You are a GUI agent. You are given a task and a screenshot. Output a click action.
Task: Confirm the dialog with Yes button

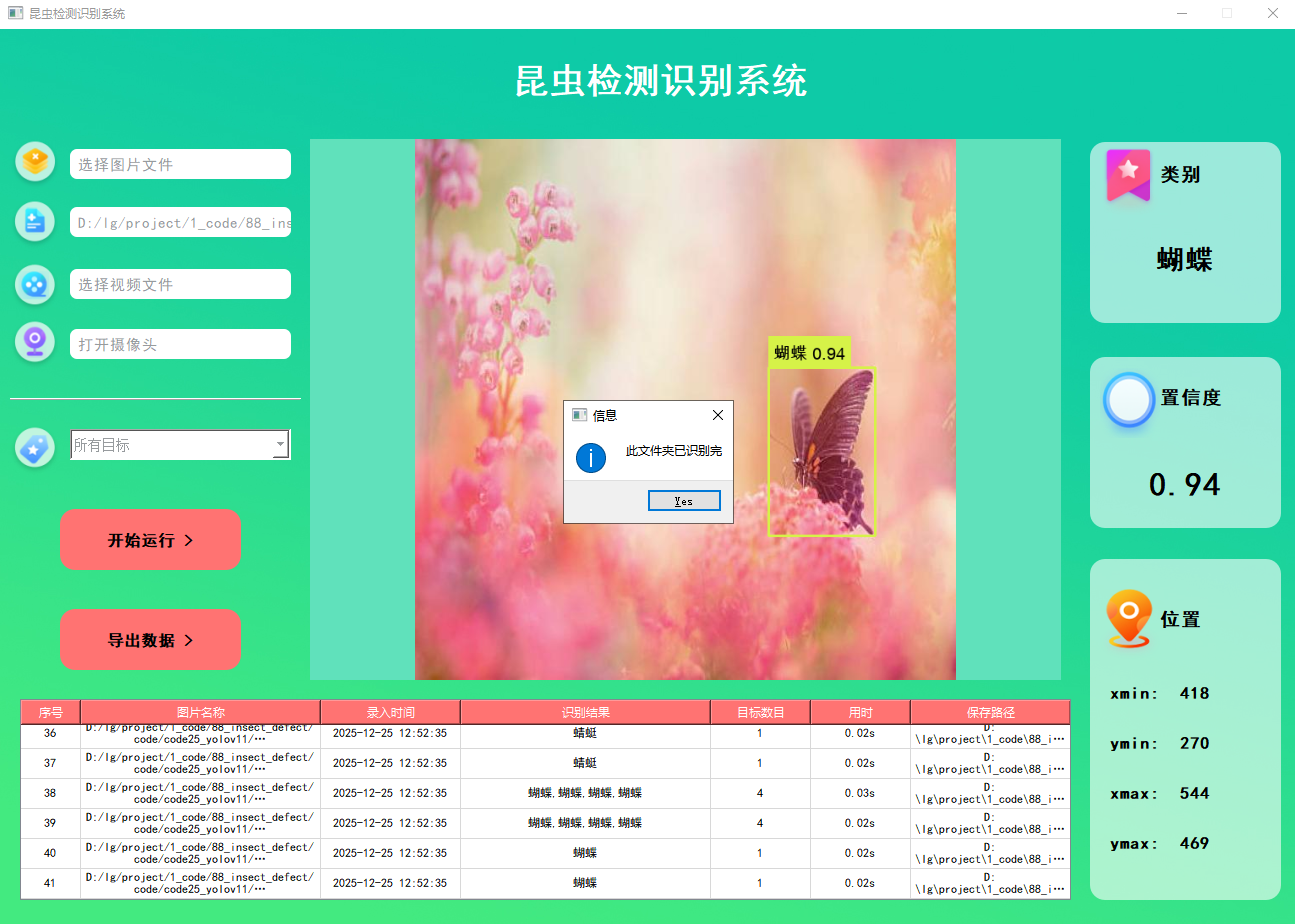pyautogui.click(x=684, y=501)
